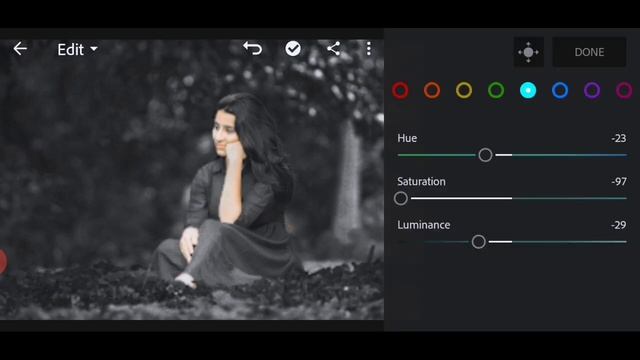
Task: Tap the photo preview of the seated woman
Action: [x=192, y=180]
